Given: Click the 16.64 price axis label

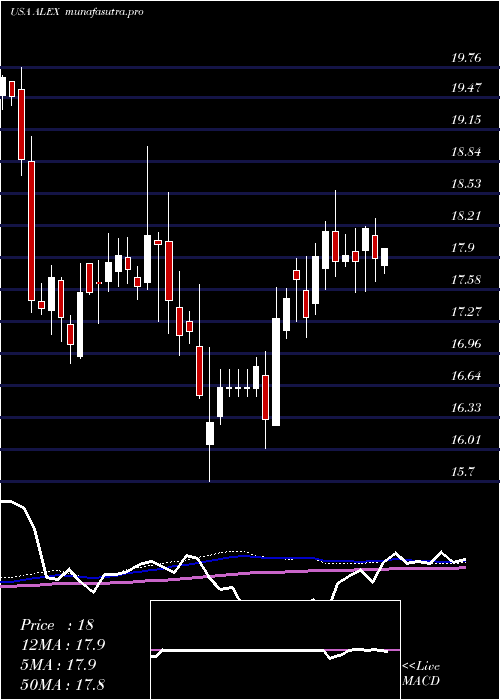Looking at the screenshot, I should [x=467, y=375].
